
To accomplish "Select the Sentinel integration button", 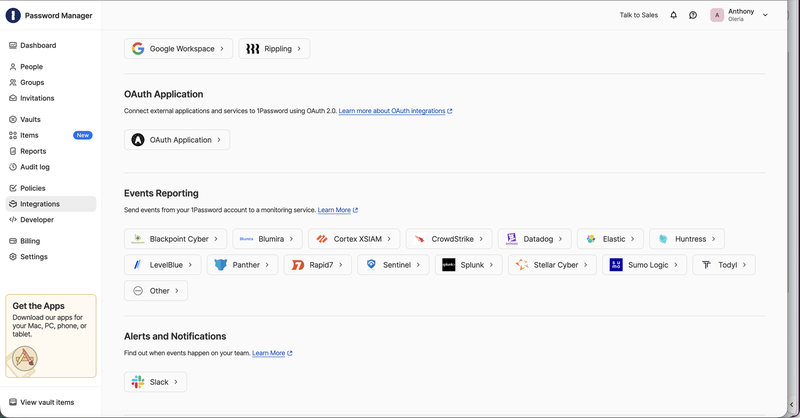I will (x=393, y=265).
